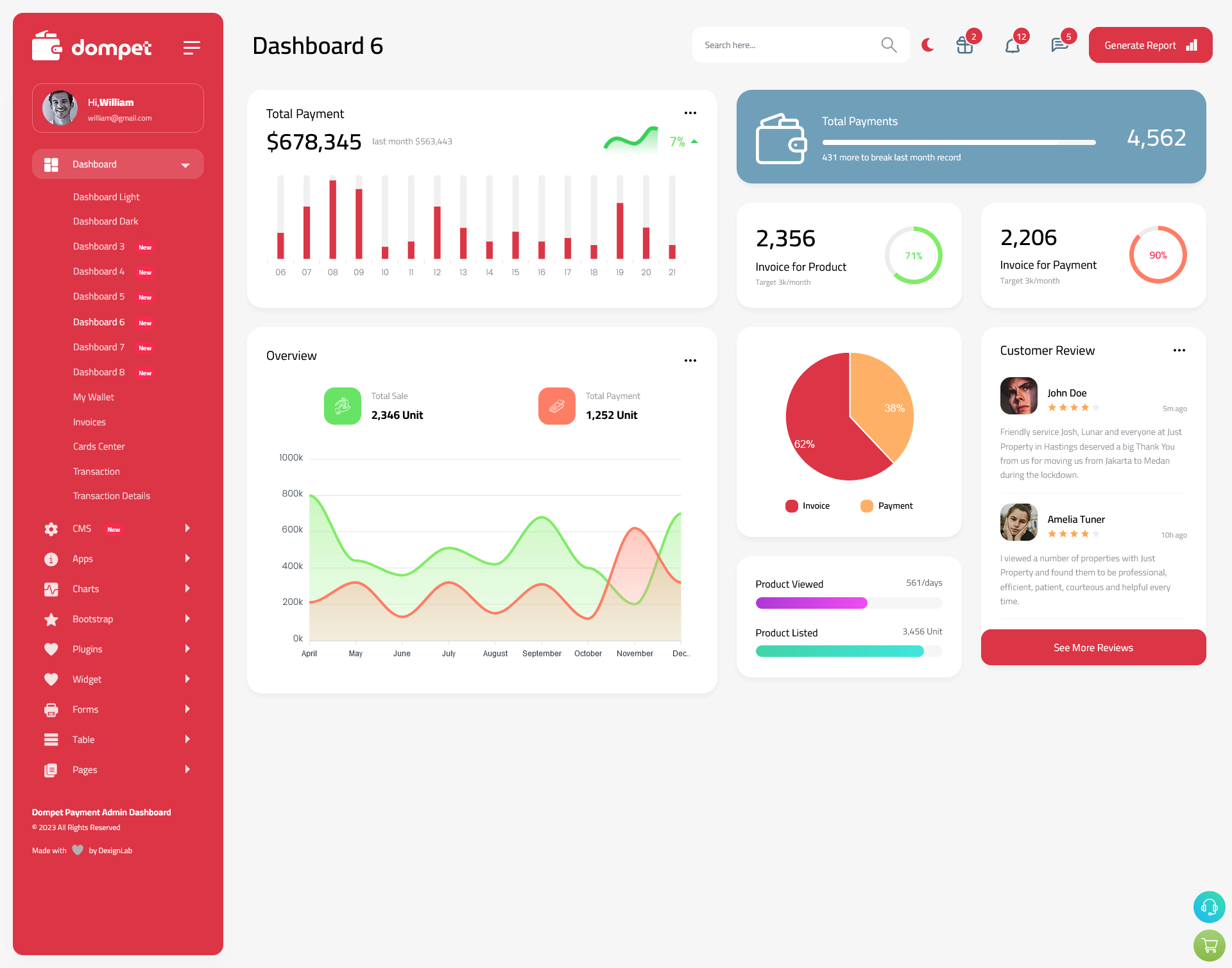Select Dashboard Dark from sidebar
1232x968 pixels.
click(105, 221)
